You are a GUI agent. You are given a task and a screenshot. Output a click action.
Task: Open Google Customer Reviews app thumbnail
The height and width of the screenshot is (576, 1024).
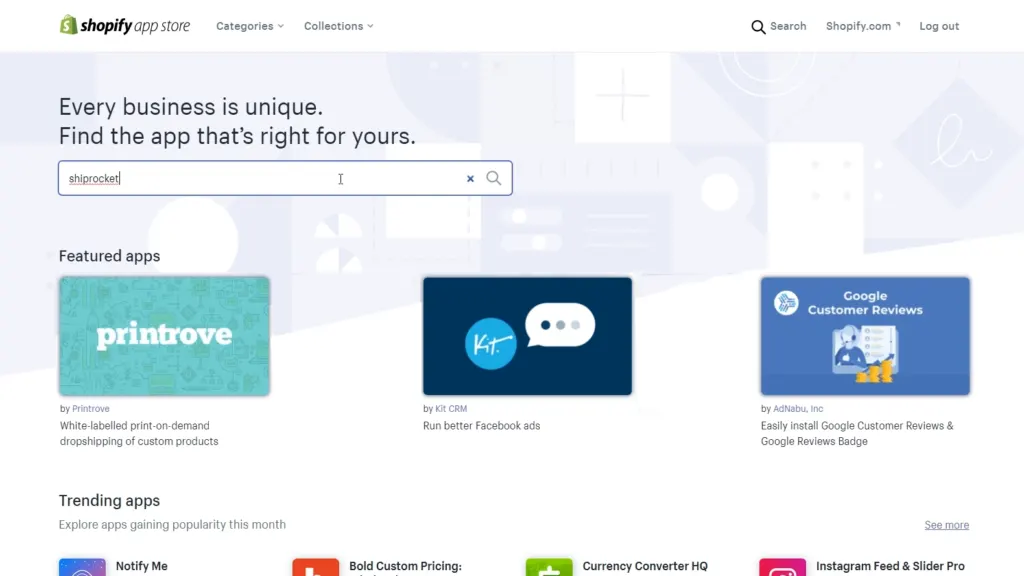click(x=865, y=336)
